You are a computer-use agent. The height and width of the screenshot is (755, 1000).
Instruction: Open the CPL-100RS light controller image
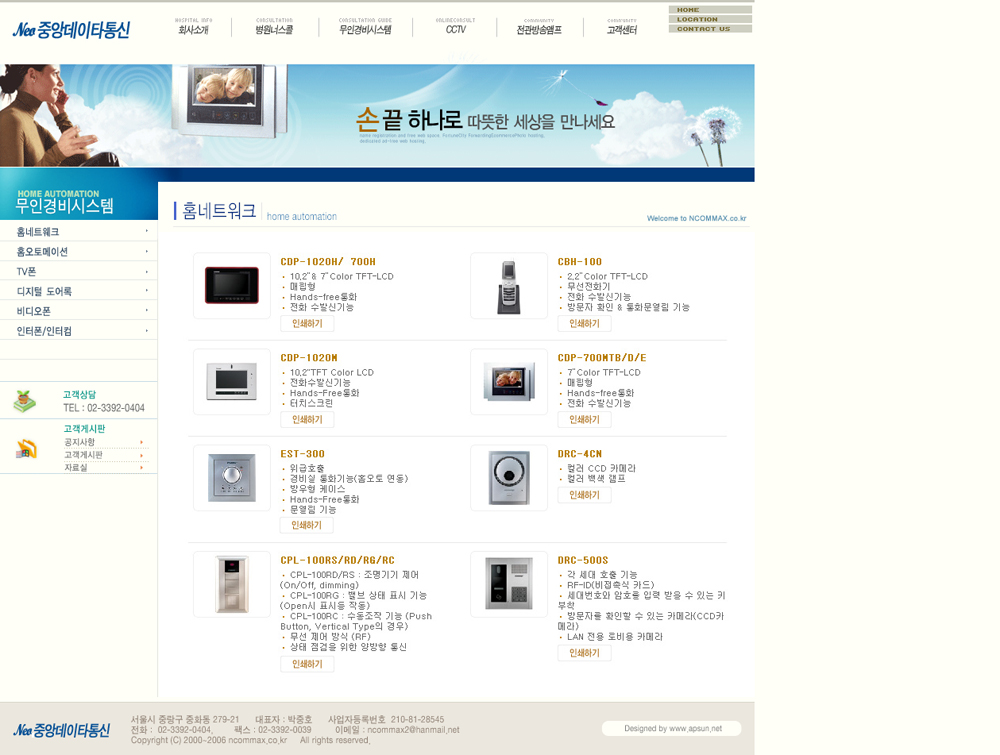pos(232,584)
